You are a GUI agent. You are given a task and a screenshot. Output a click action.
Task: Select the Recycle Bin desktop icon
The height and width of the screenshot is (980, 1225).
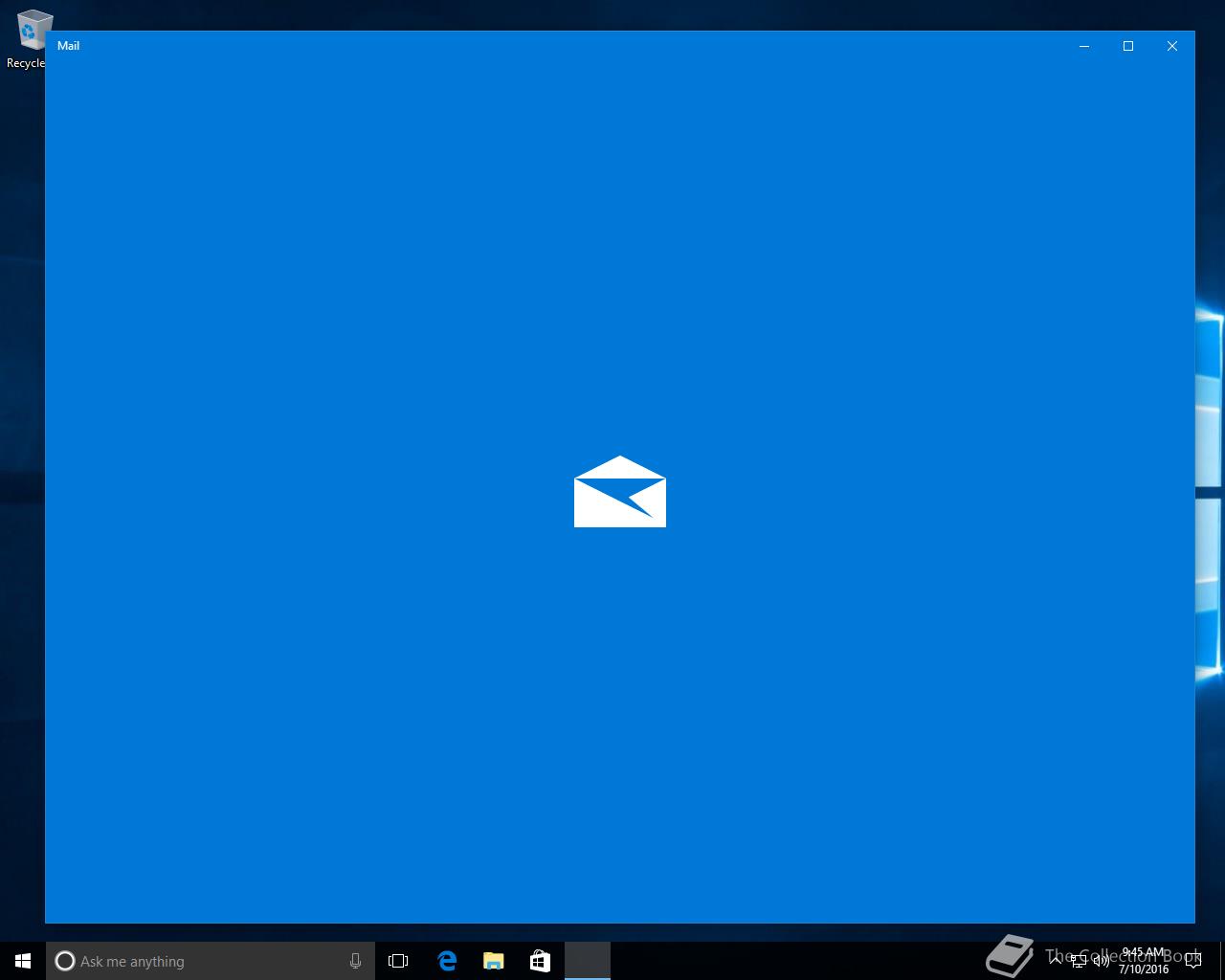(x=29, y=39)
